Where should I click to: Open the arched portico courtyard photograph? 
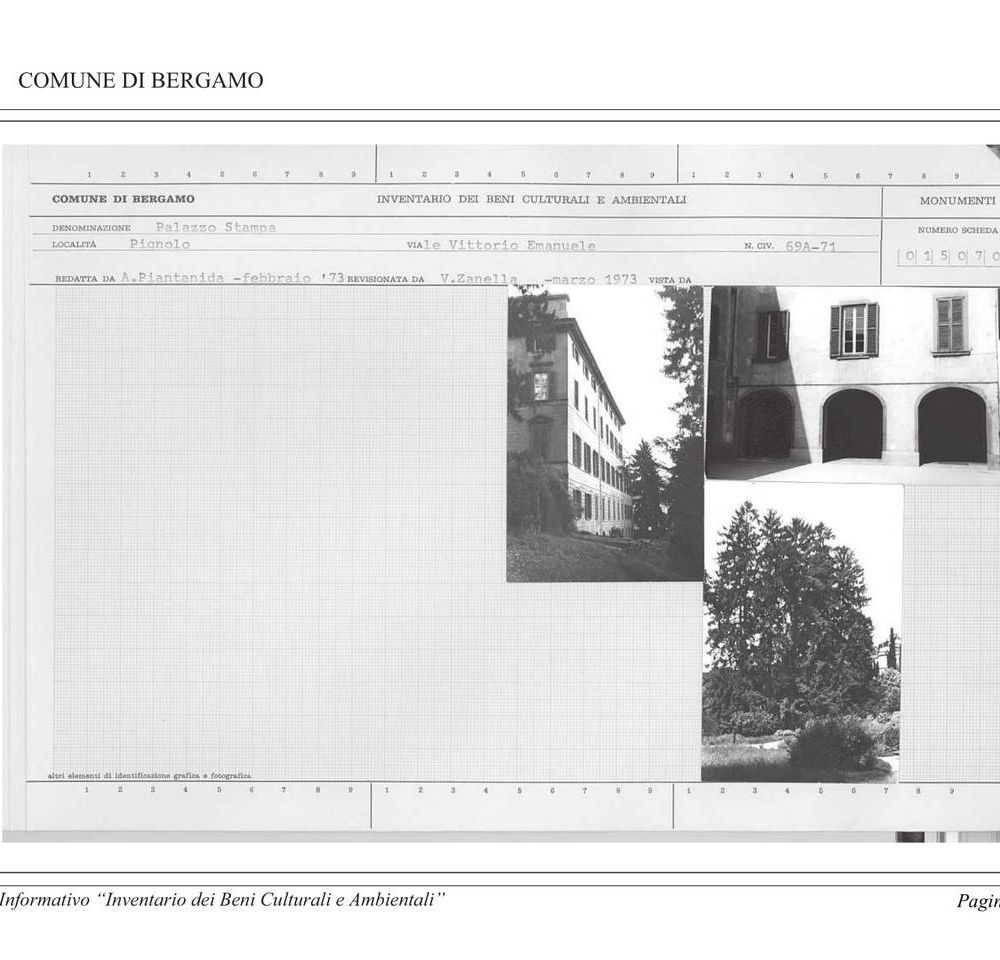[853, 383]
